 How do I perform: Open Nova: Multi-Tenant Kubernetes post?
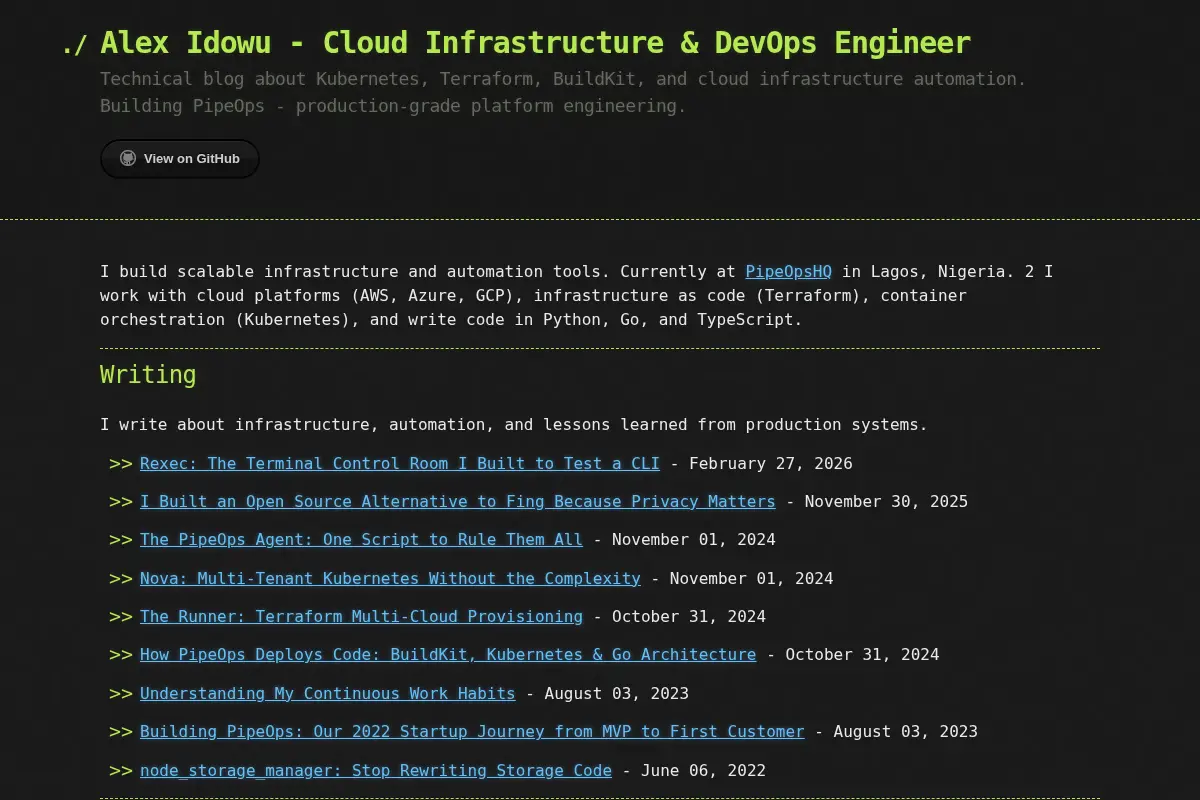(x=390, y=579)
